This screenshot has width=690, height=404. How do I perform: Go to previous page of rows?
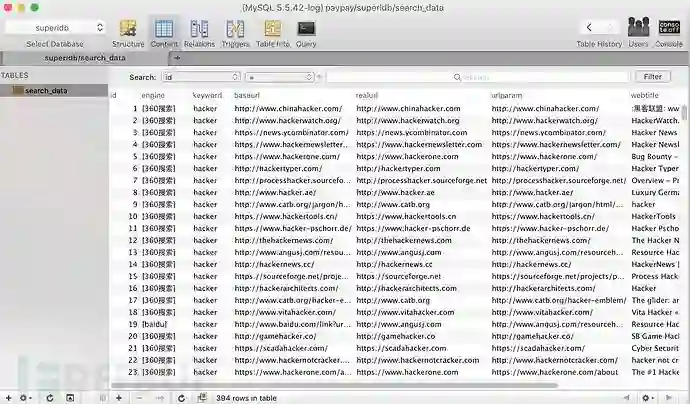tap(626, 398)
